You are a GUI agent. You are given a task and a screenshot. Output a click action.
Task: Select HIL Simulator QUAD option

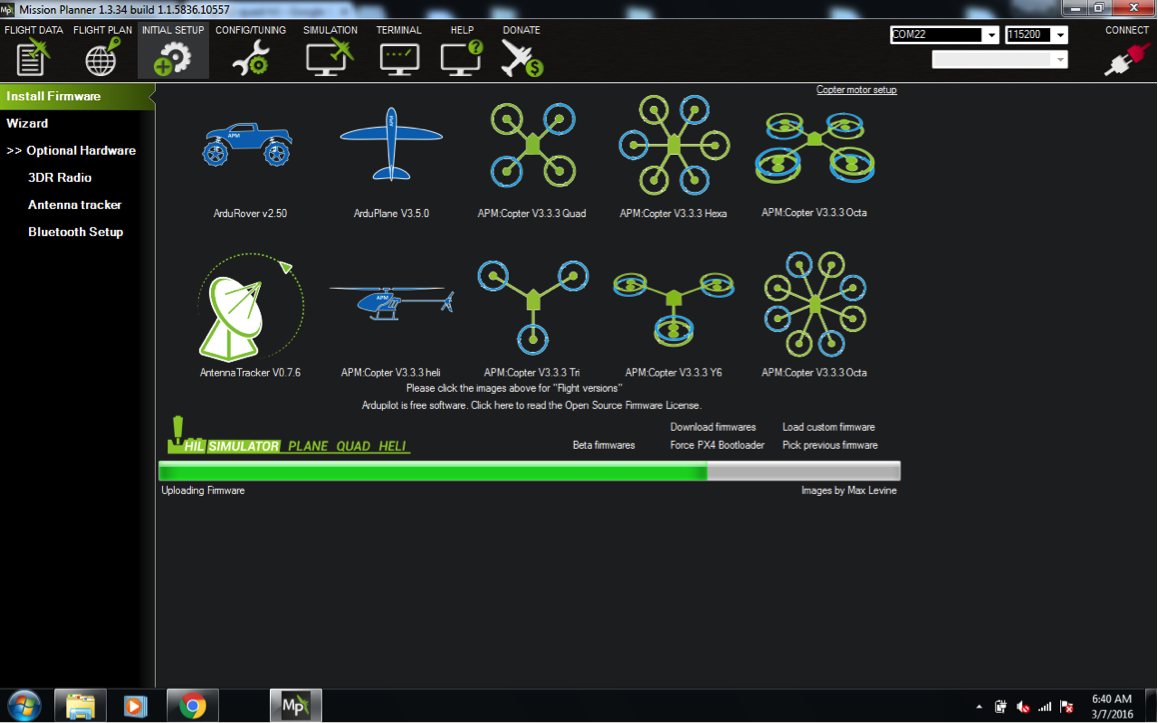(x=353, y=446)
